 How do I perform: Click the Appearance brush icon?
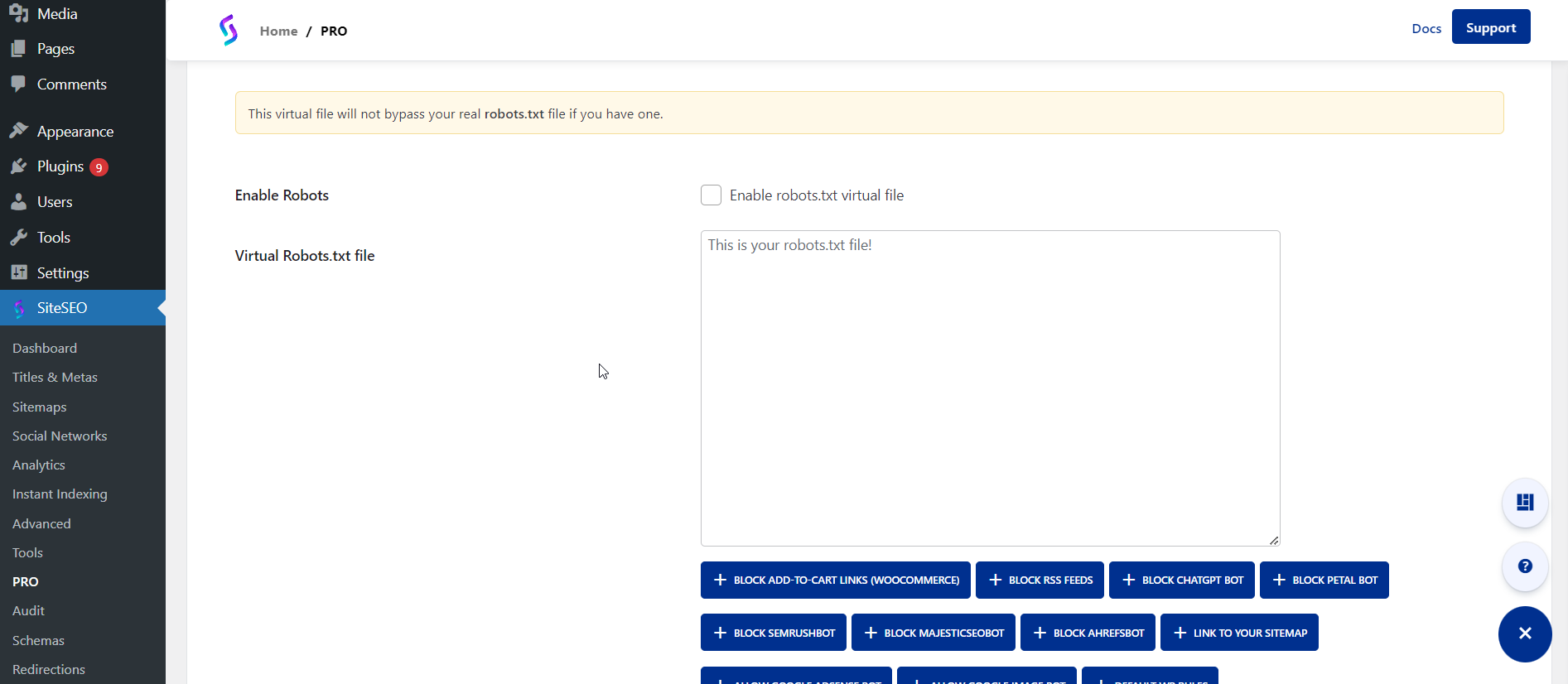click(x=19, y=131)
